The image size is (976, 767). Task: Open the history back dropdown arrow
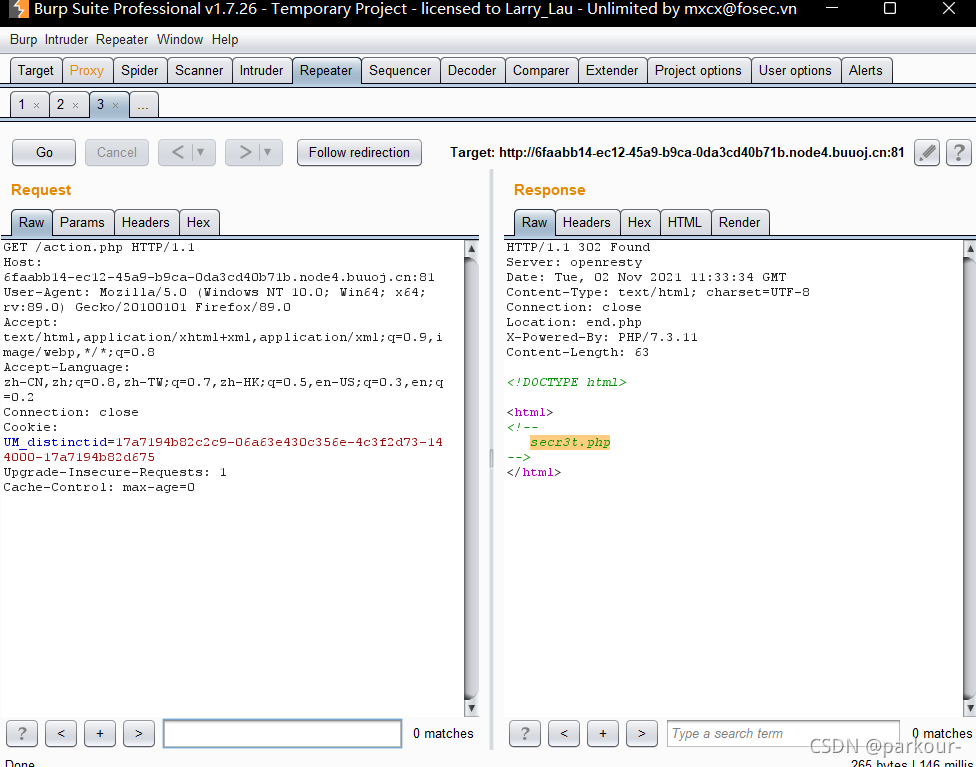[200, 152]
